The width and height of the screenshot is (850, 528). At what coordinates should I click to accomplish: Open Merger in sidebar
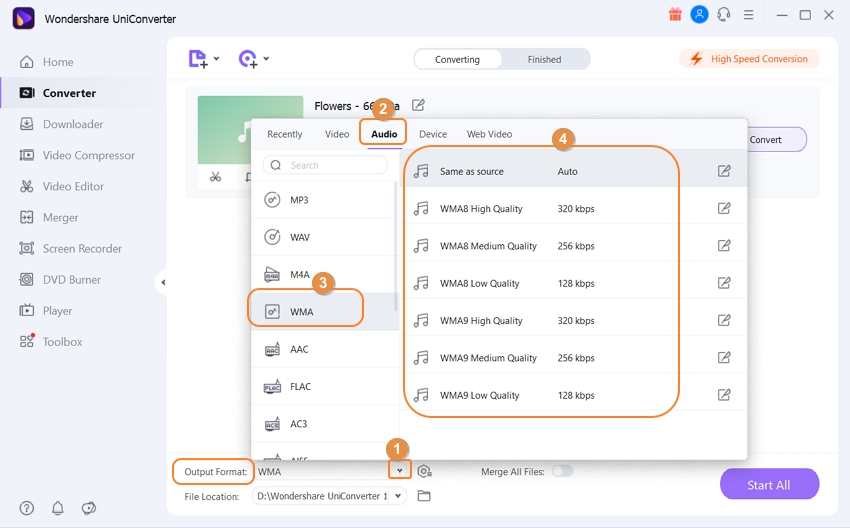pos(49,217)
